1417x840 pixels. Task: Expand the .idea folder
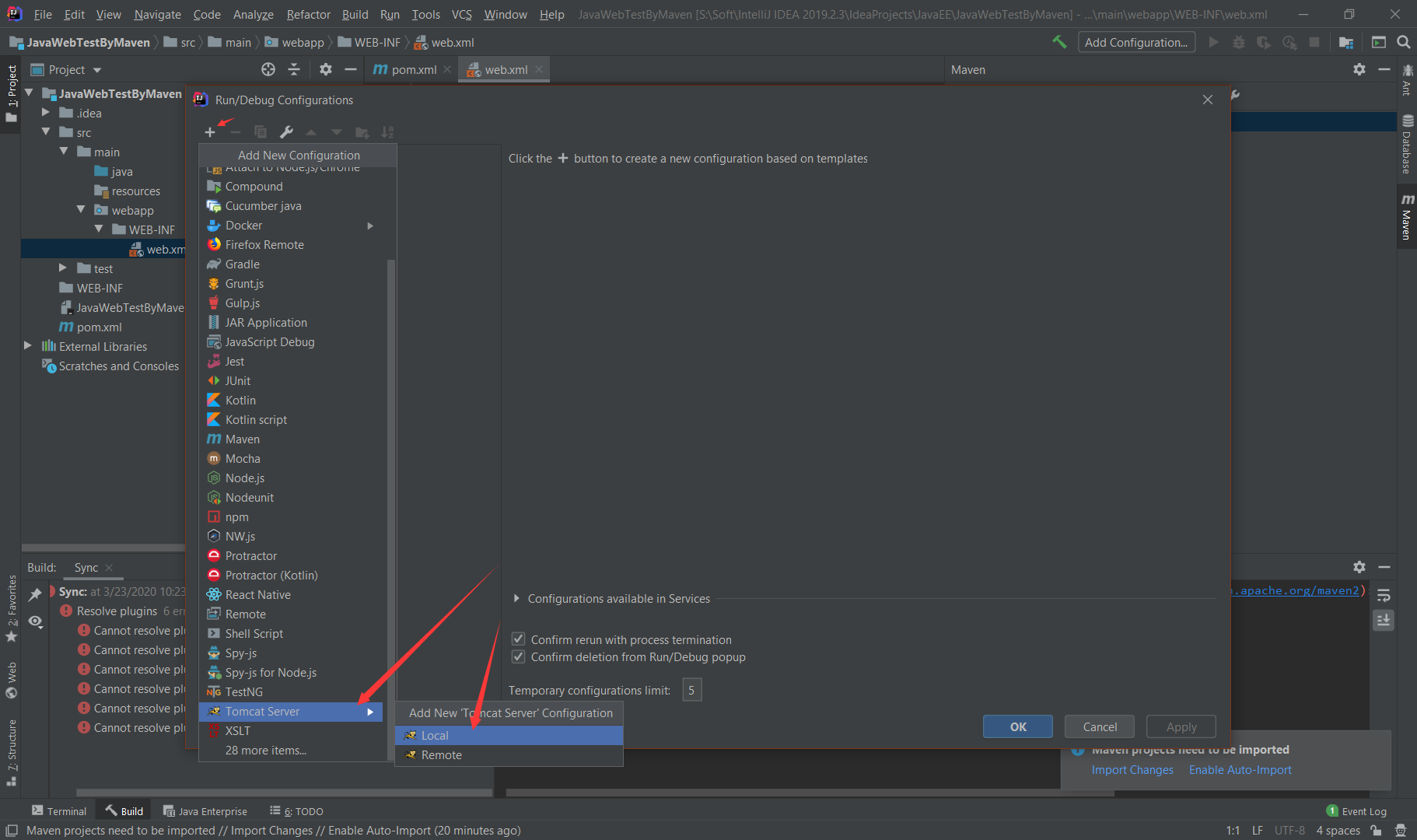click(x=46, y=113)
